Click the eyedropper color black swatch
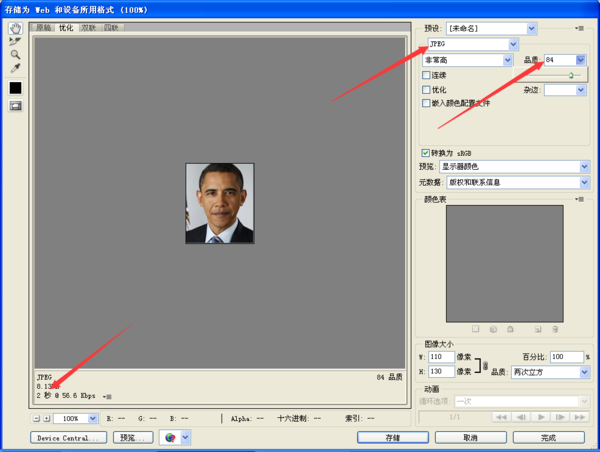This screenshot has width=600, height=452. pyautogui.click(x=15, y=88)
